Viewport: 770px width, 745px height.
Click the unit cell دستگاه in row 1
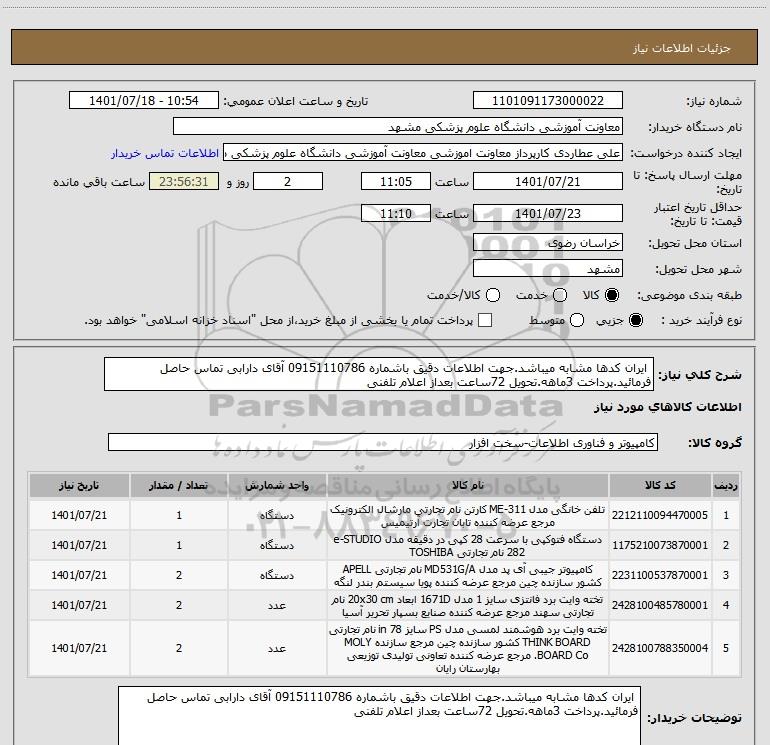click(277, 516)
